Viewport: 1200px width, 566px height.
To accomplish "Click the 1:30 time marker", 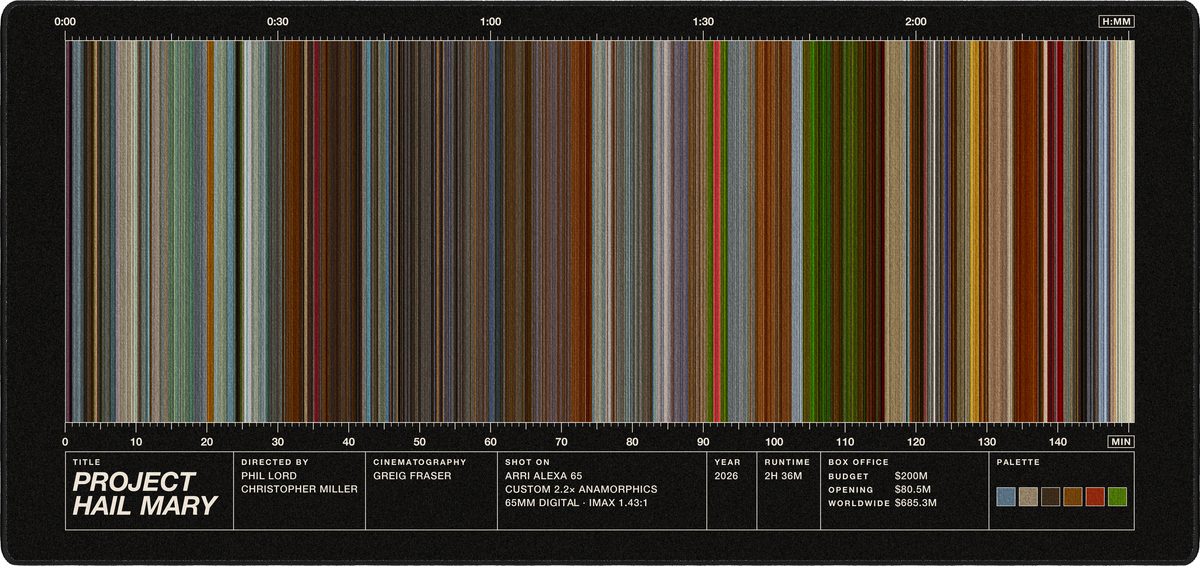I will (703, 21).
